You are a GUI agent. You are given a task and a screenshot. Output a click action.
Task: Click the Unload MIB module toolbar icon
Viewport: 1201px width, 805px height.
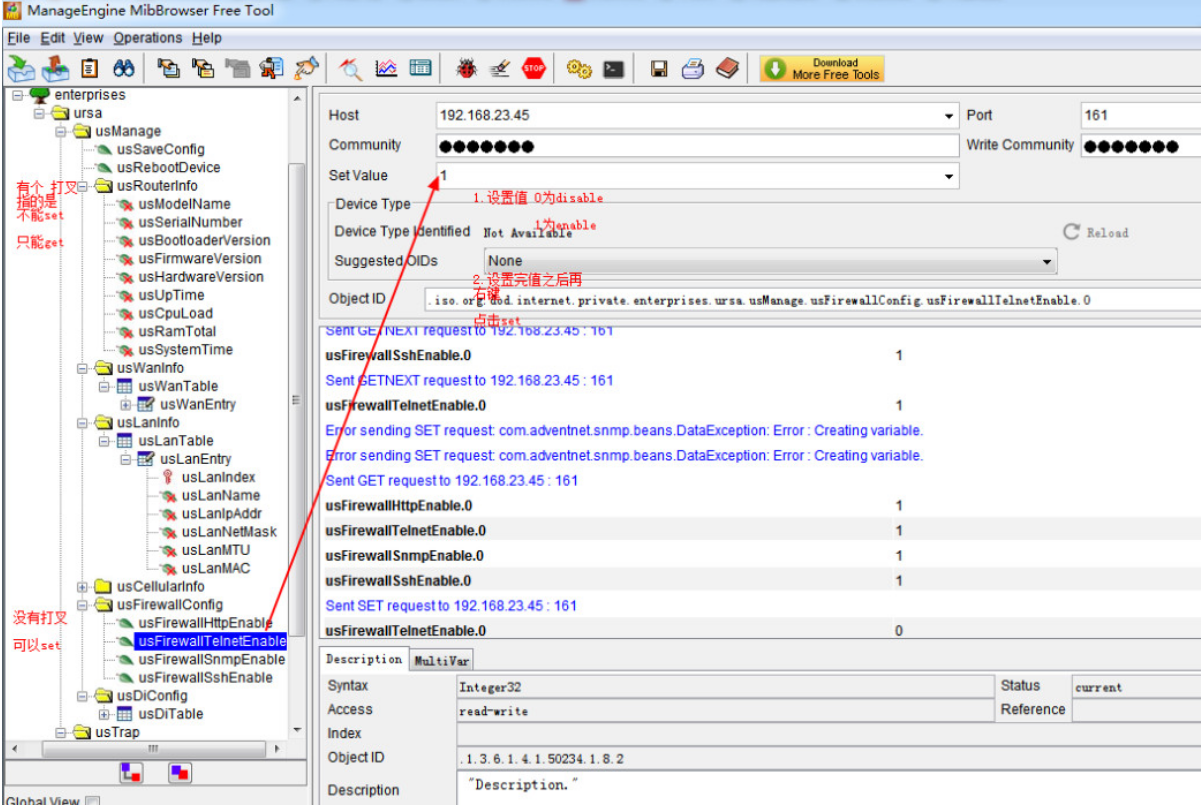55,69
